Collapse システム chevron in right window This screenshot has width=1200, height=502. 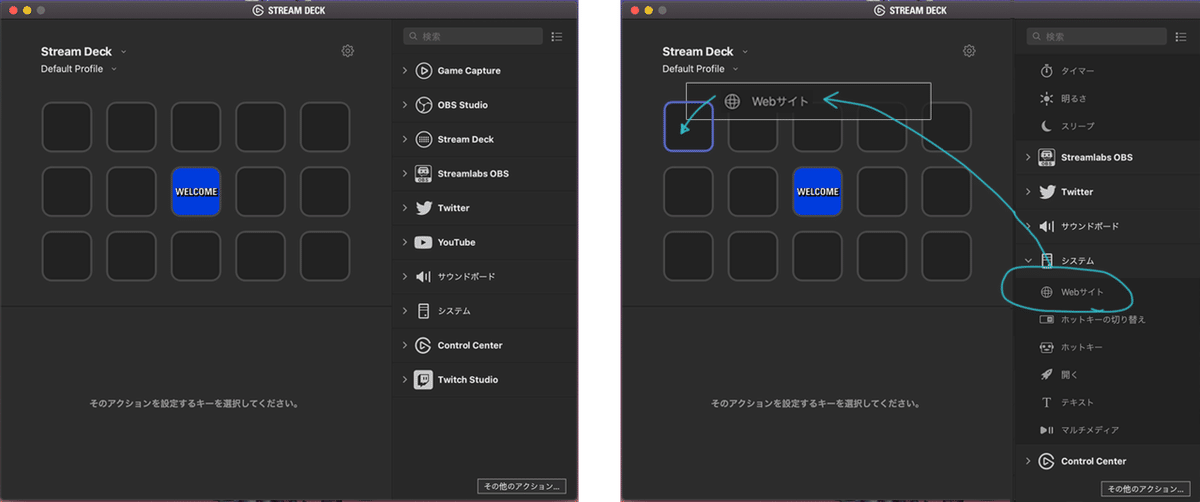pos(1028,260)
